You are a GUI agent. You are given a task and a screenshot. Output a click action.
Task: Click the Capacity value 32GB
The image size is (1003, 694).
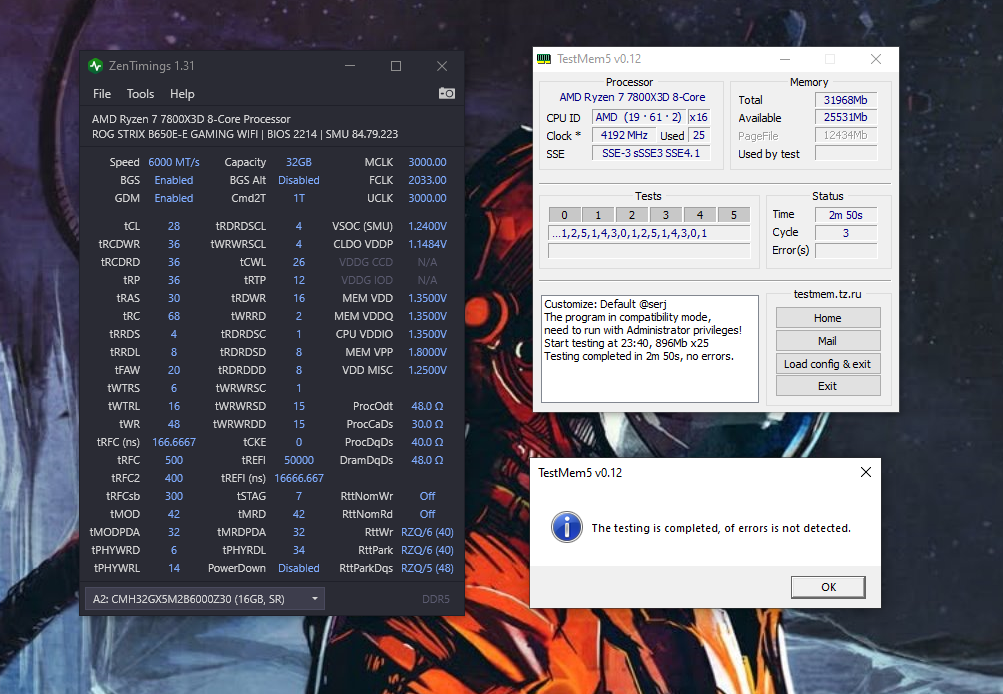pyautogui.click(x=299, y=162)
